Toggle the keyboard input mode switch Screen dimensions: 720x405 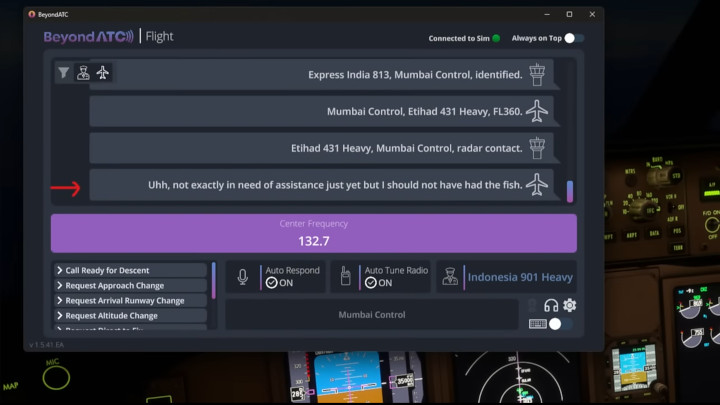pos(560,324)
